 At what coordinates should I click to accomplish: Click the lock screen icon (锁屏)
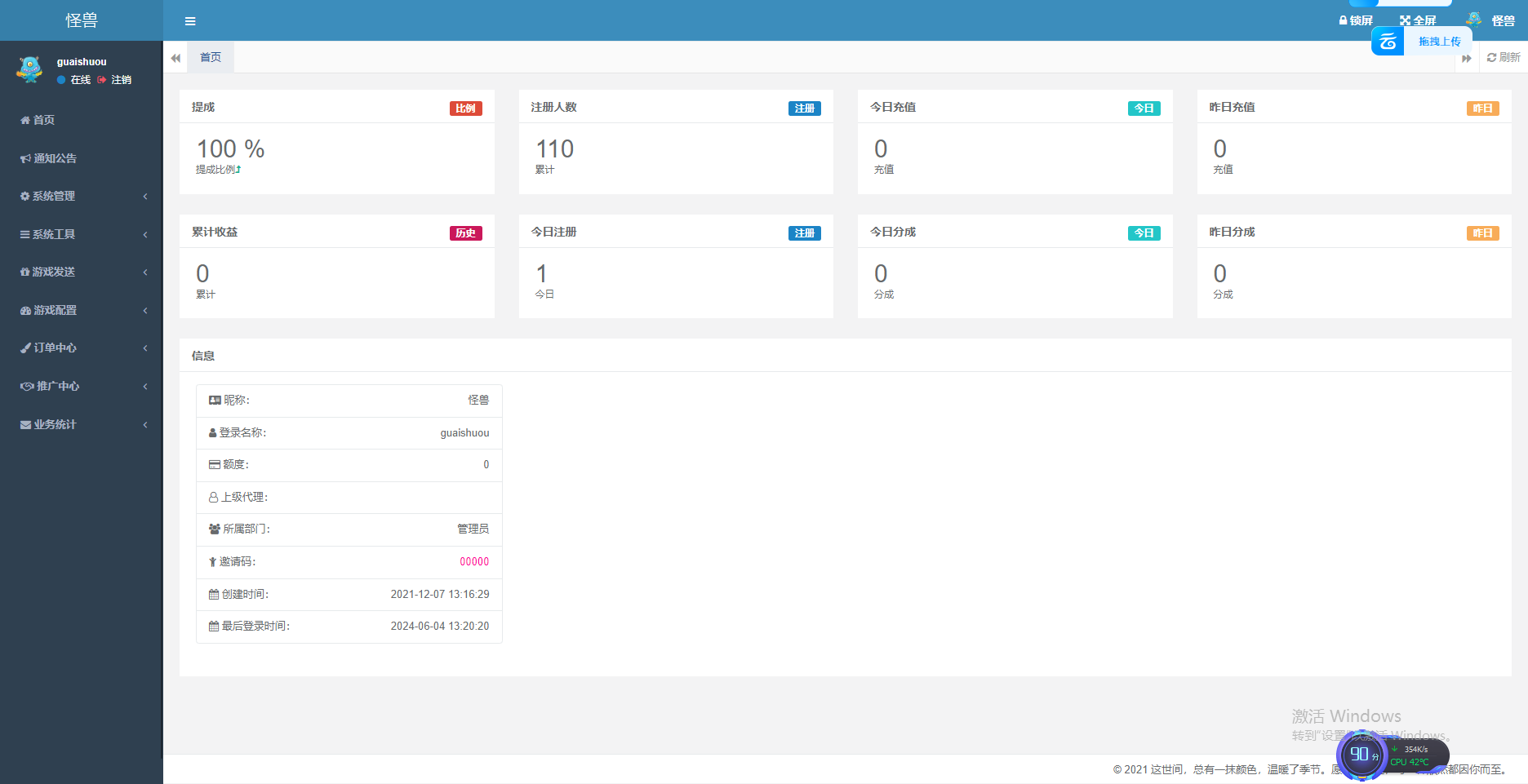click(x=1356, y=20)
